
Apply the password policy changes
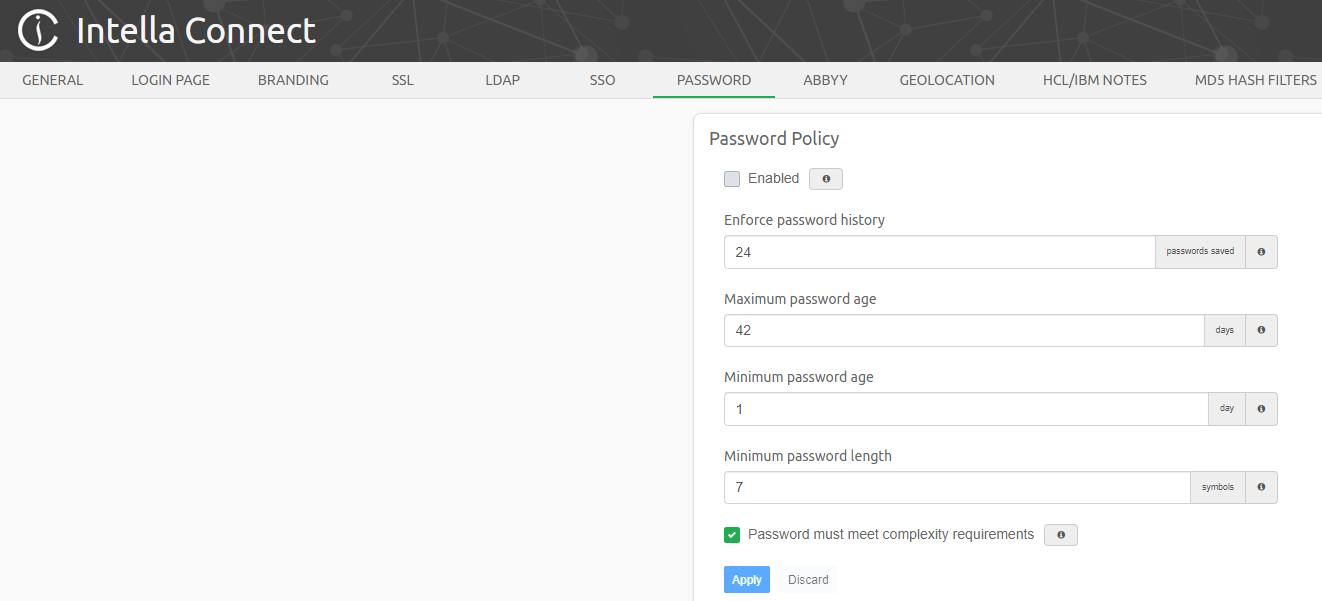[x=746, y=579]
